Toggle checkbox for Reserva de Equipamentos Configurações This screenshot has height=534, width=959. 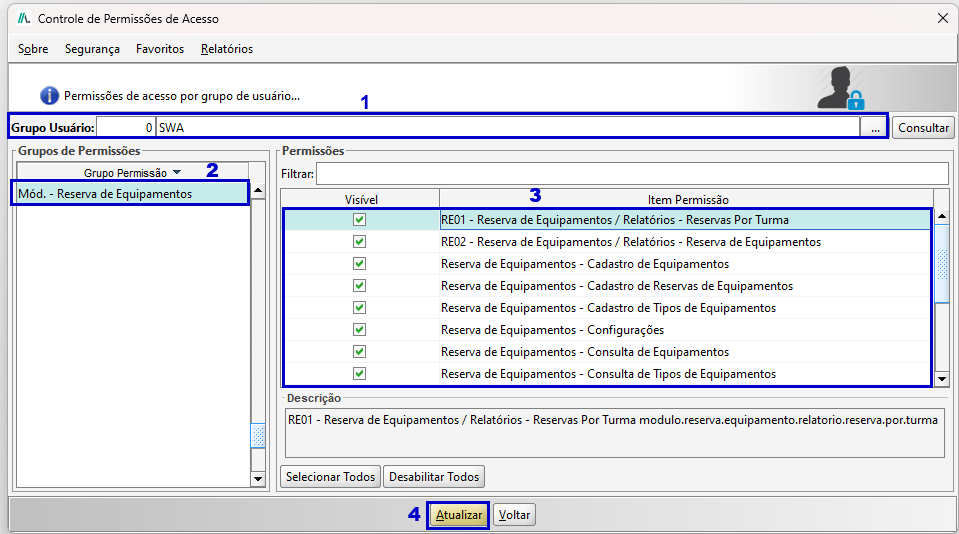[360, 330]
